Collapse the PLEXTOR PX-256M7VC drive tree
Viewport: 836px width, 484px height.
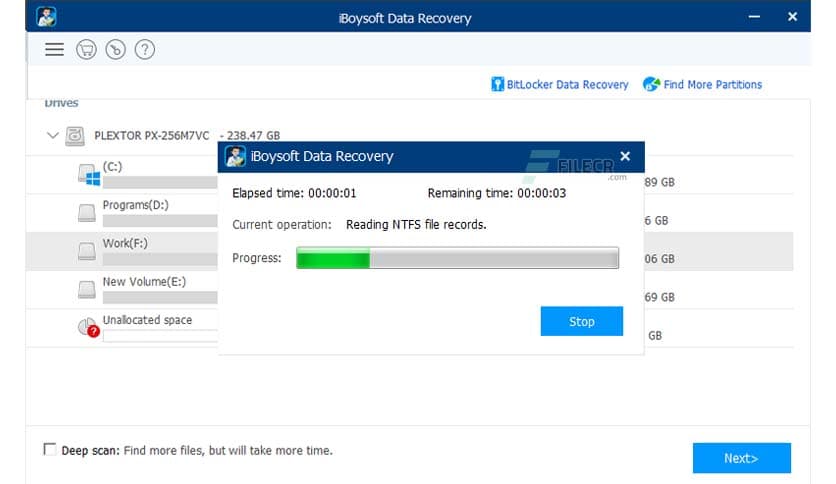[x=52, y=135]
